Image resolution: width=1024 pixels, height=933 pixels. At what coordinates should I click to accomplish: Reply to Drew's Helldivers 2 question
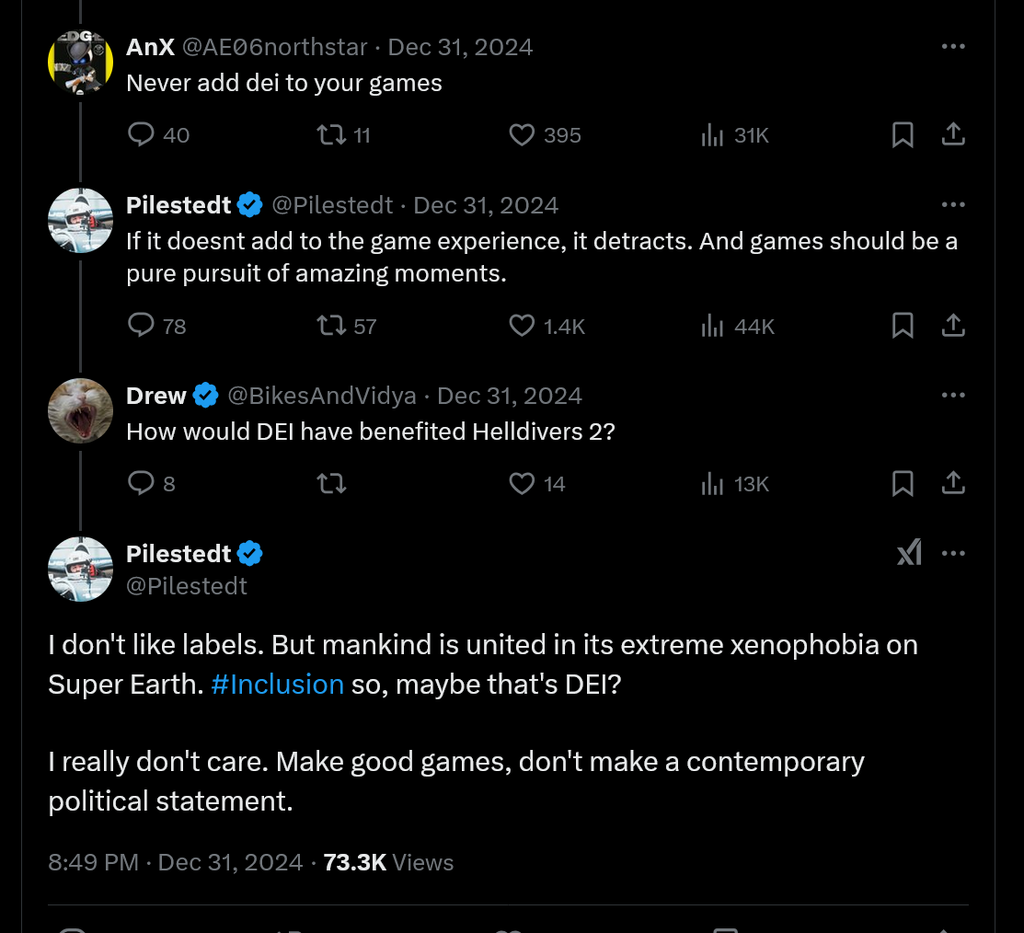[x=141, y=484]
